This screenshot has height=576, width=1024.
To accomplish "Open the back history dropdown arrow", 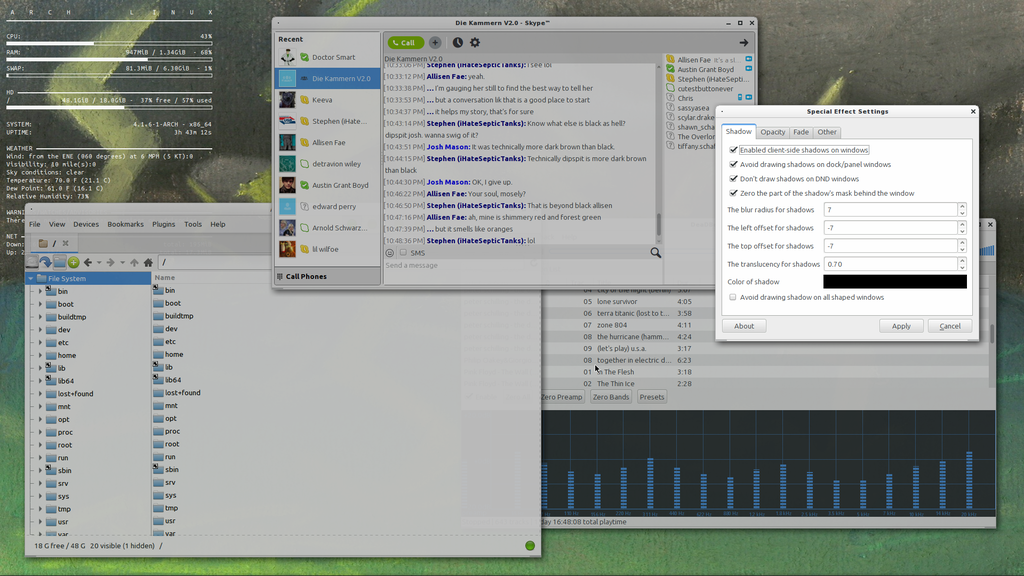I will click(98, 263).
